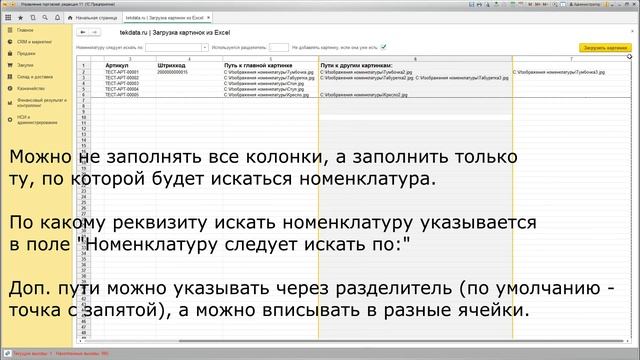Open Финансовый результат и контроллинг section
The width and height of the screenshot is (640, 360).
[41, 102]
